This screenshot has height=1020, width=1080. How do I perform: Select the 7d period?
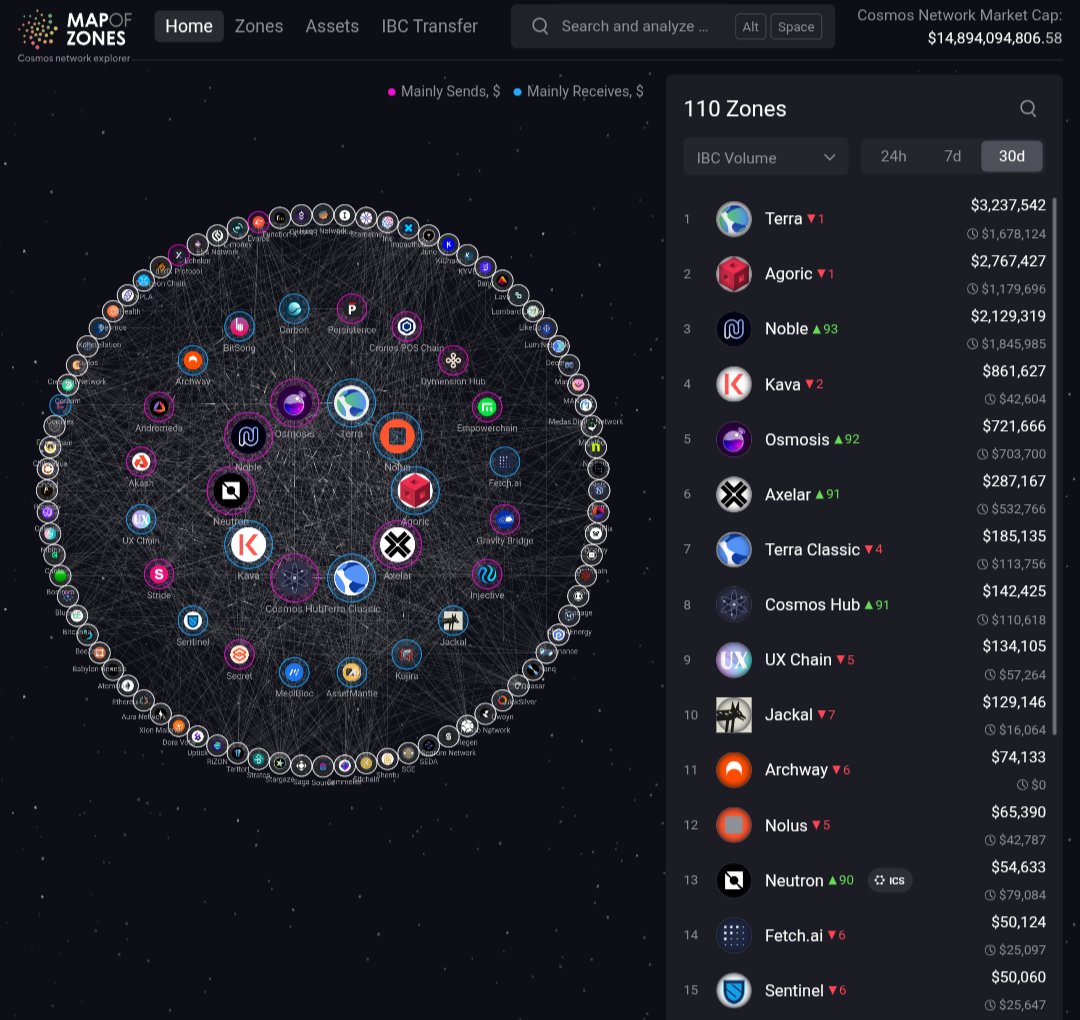click(x=953, y=156)
